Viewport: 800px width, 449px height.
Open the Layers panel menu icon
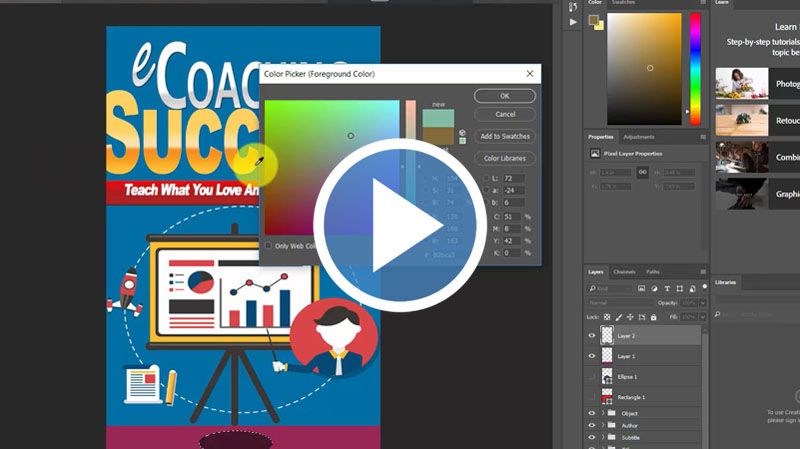pyautogui.click(x=703, y=272)
